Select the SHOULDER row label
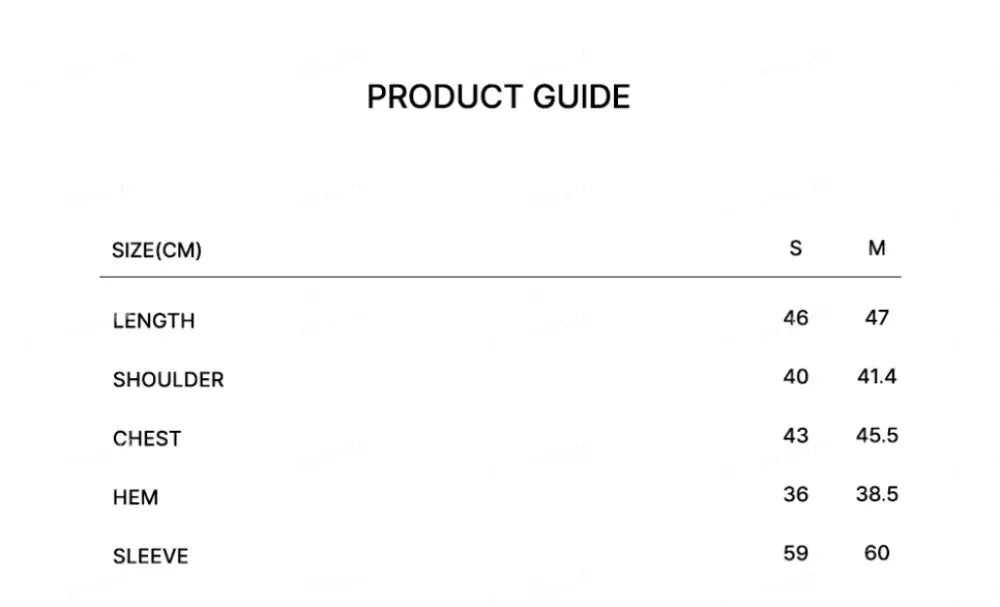1000x607 pixels. (x=168, y=380)
